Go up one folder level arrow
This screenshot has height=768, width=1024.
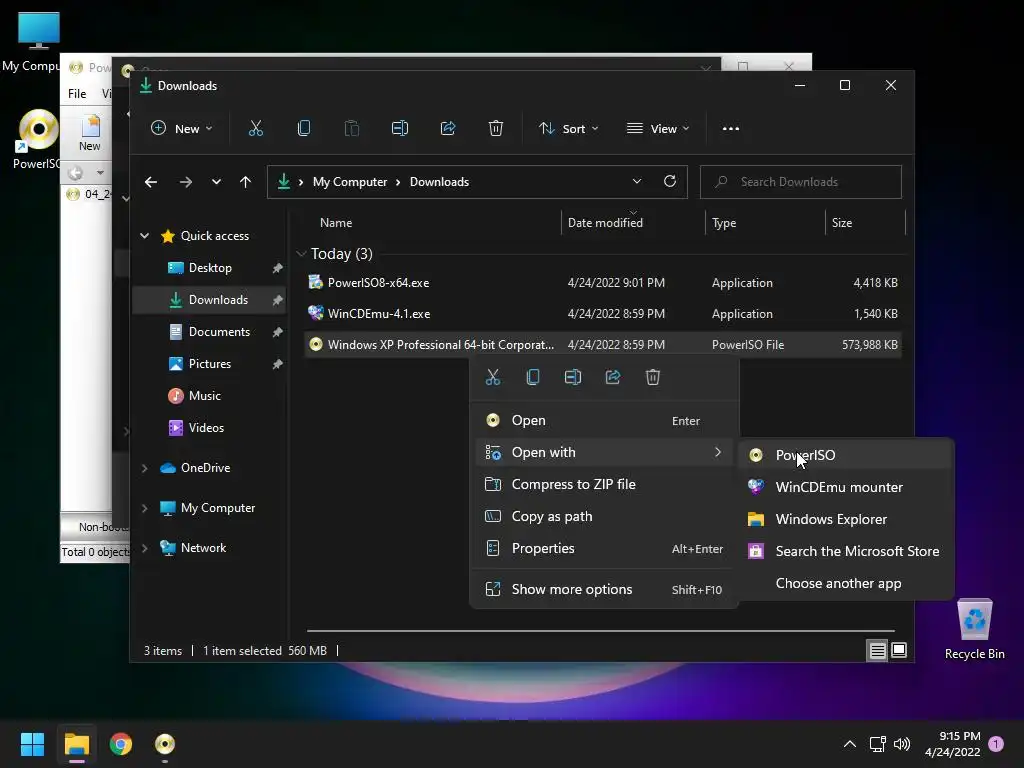(245, 182)
